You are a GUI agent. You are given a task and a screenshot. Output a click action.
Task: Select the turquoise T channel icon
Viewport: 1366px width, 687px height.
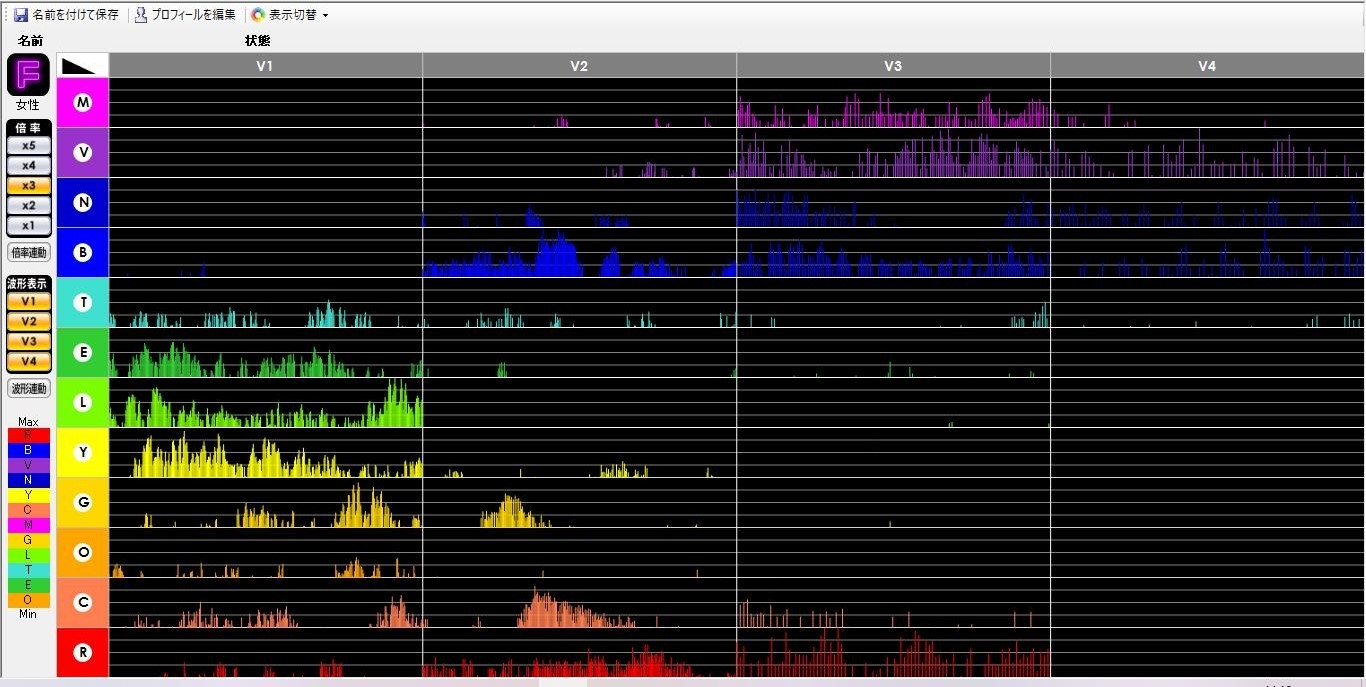pos(83,302)
